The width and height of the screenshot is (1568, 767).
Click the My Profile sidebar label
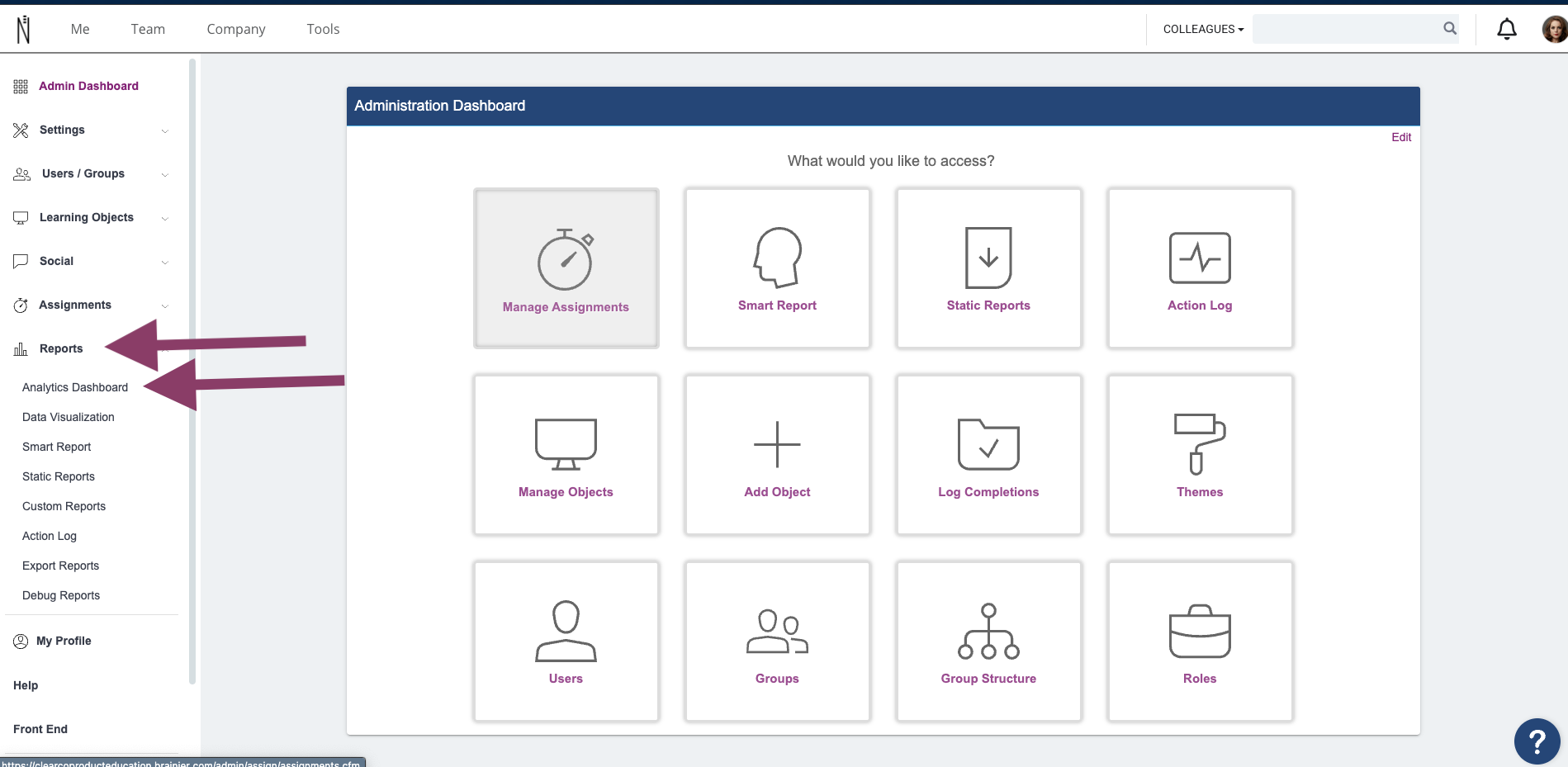64,641
